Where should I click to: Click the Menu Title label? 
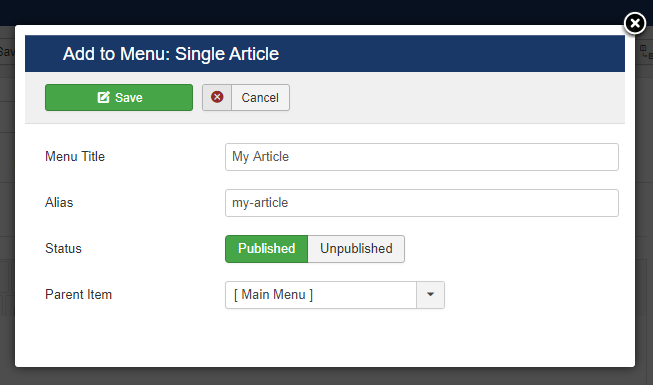[x=75, y=157]
